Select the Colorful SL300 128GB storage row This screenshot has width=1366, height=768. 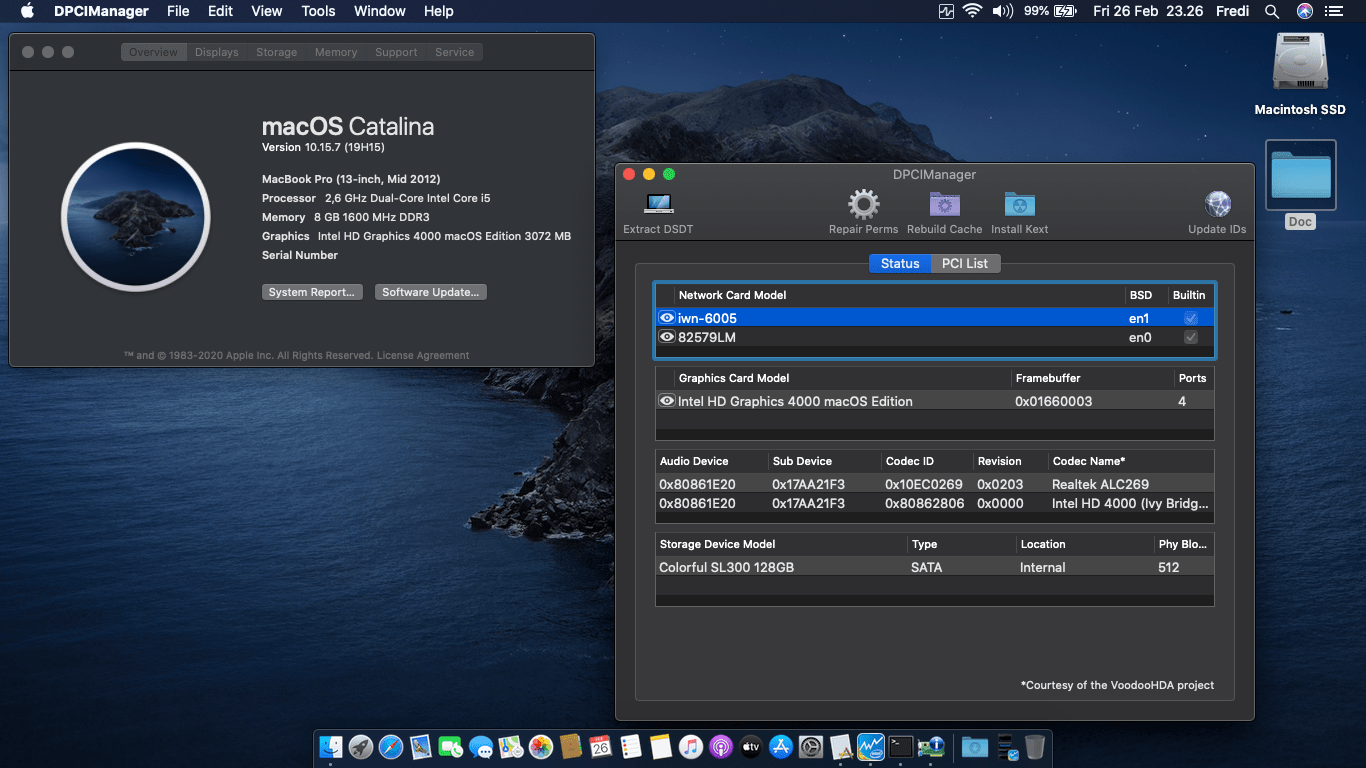934,567
